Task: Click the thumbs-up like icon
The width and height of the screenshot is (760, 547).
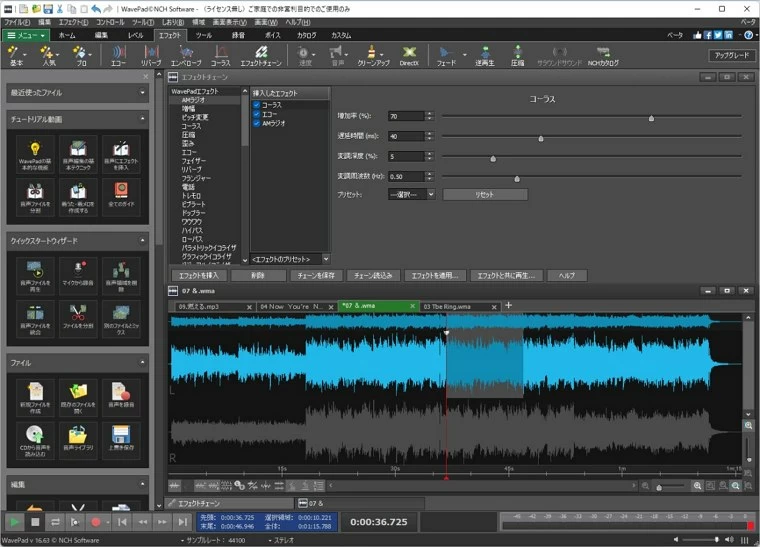Action: 697,35
